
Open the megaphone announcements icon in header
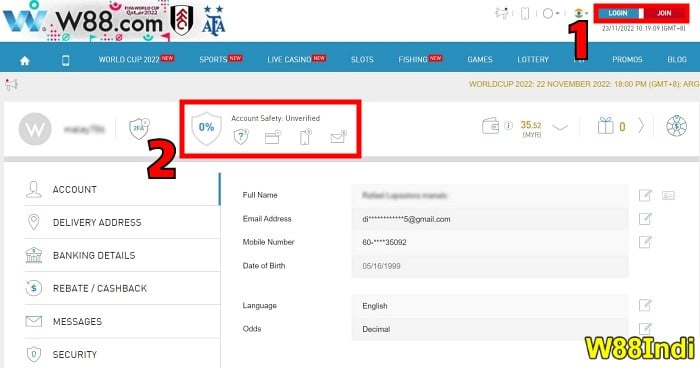[x=502, y=13]
